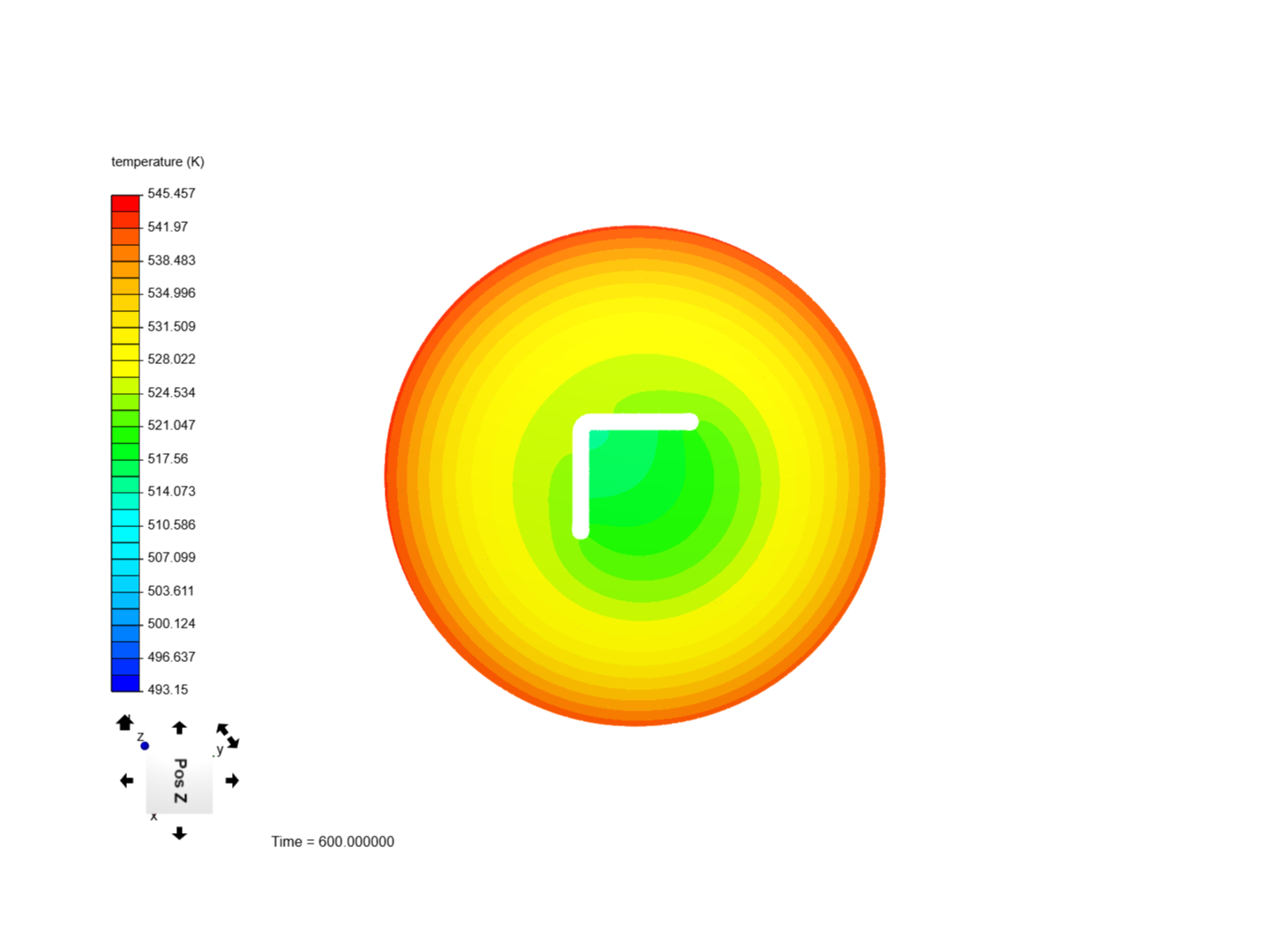The height and width of the screenshot is (952, 1270).
Task: Click the white L-shaped probe in the disc
Action: pyautogui.click(x=581, y=476)
